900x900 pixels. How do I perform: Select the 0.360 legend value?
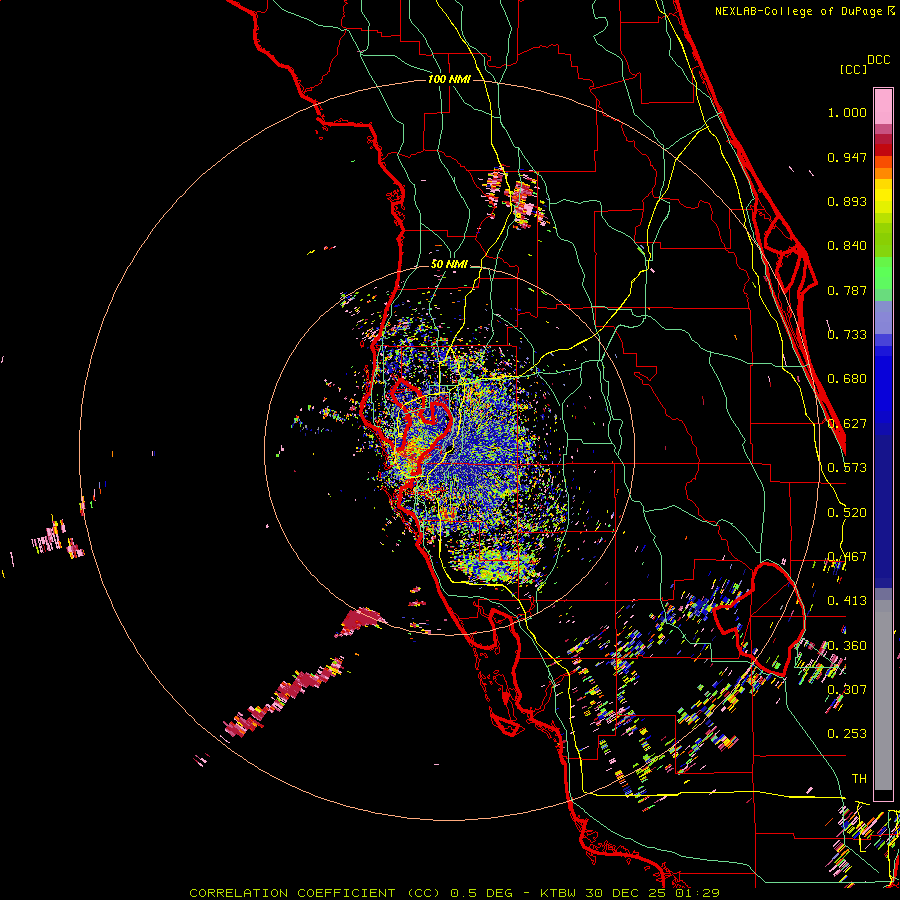pyautogui.click(x=847, y=646)
